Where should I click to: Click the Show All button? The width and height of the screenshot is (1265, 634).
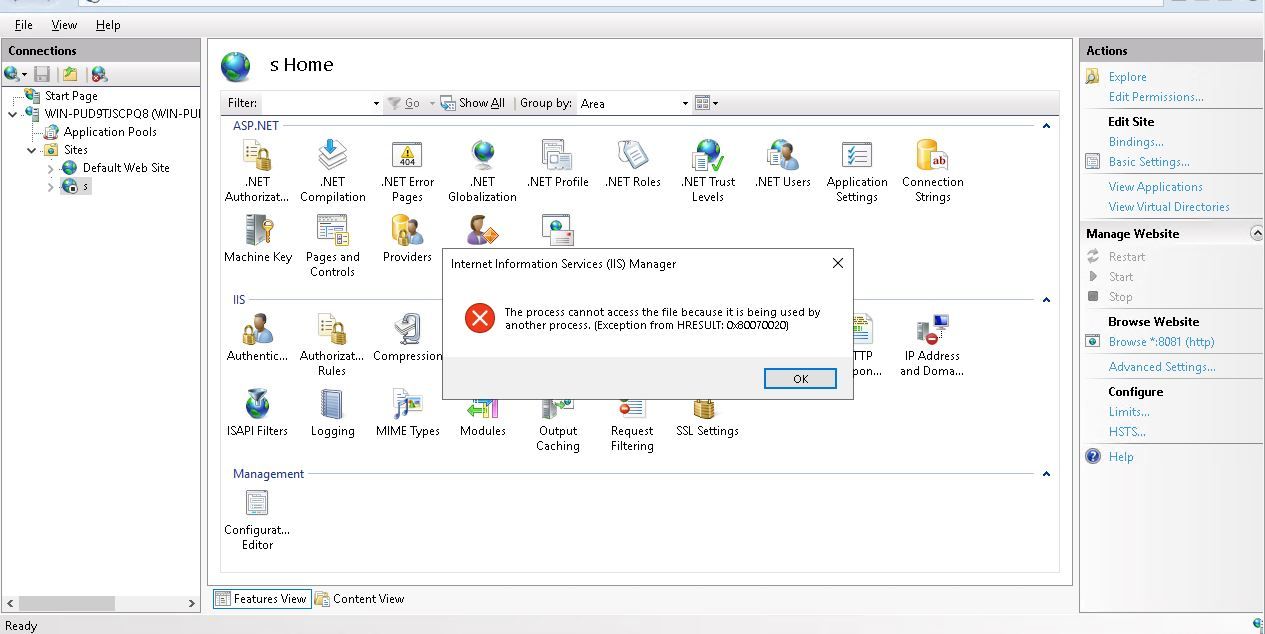472,103
